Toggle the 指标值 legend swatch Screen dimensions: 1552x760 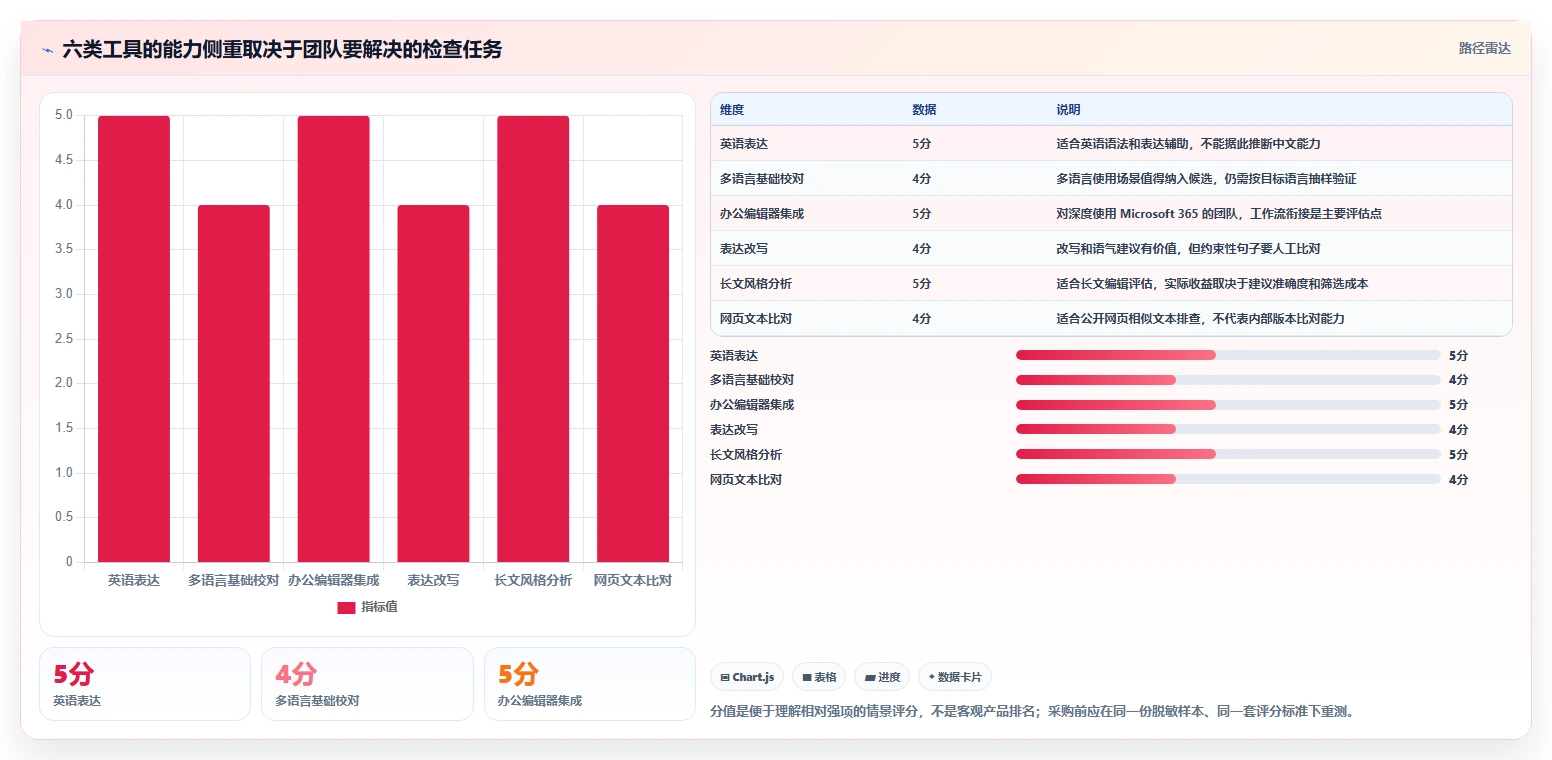[x=346, y=607]
